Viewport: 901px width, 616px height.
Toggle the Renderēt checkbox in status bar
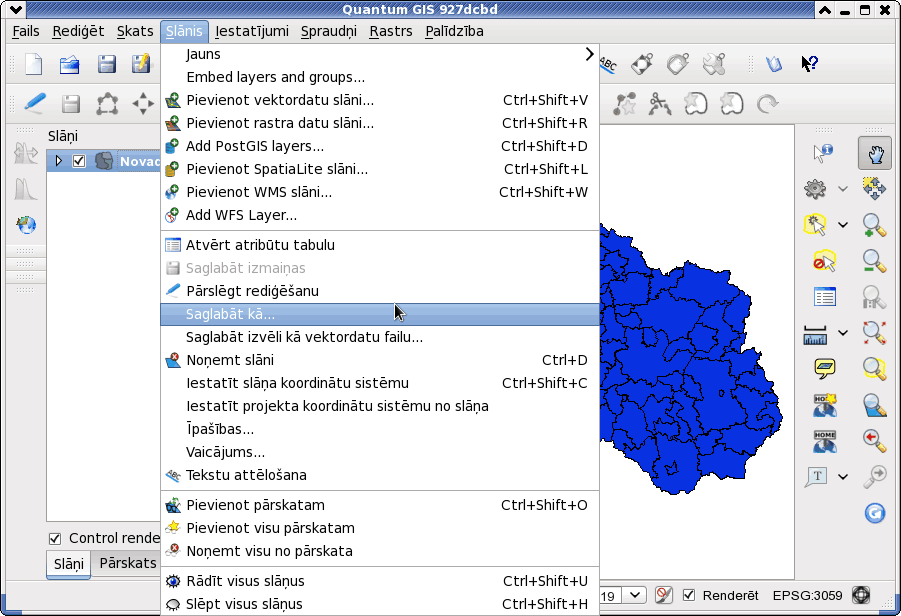pyautogui.click(x=688, y=595)
